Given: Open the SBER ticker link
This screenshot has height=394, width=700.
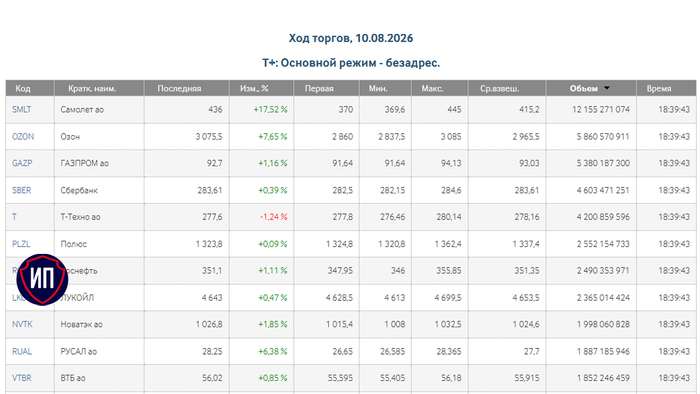Looking at the screenshot, I should click(21, 190).
